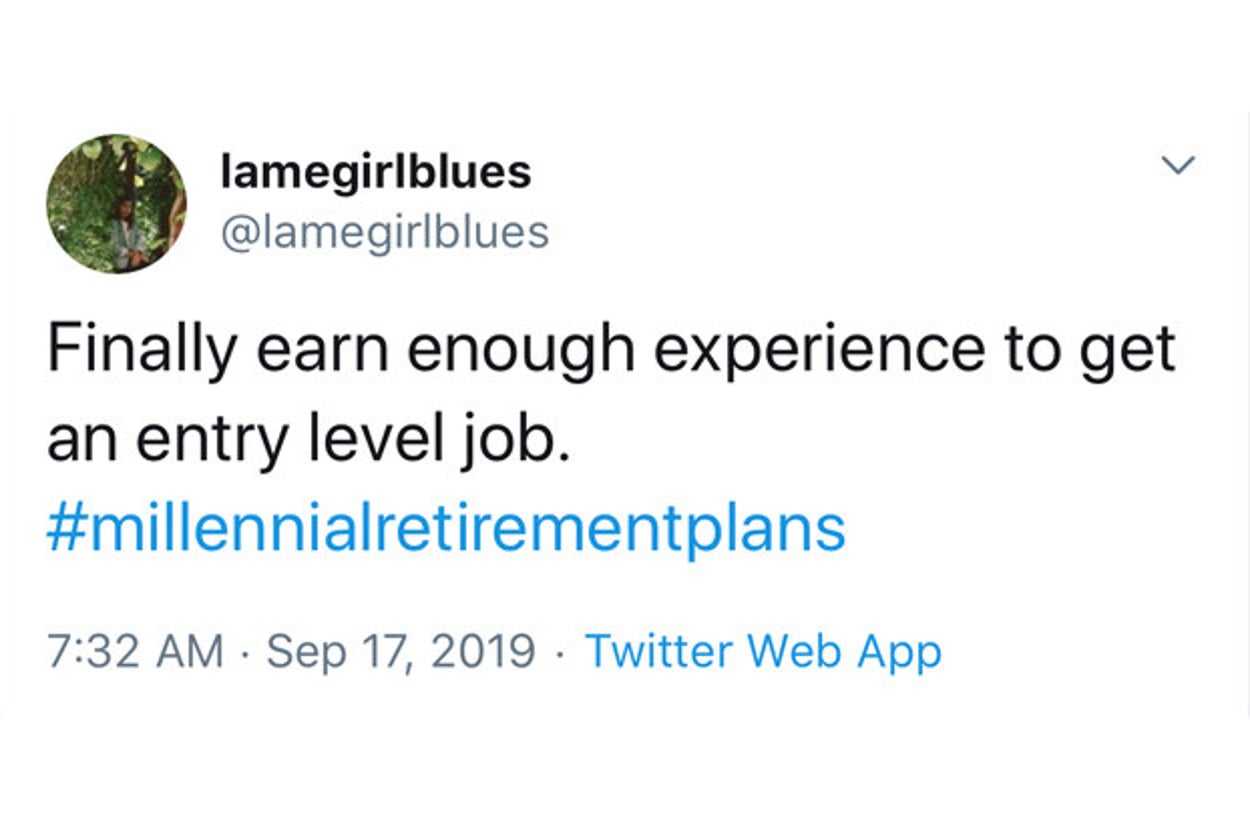Open the #millennialretirementplans hashtag
Viewport: 1250px width, 830px height.
446,529
